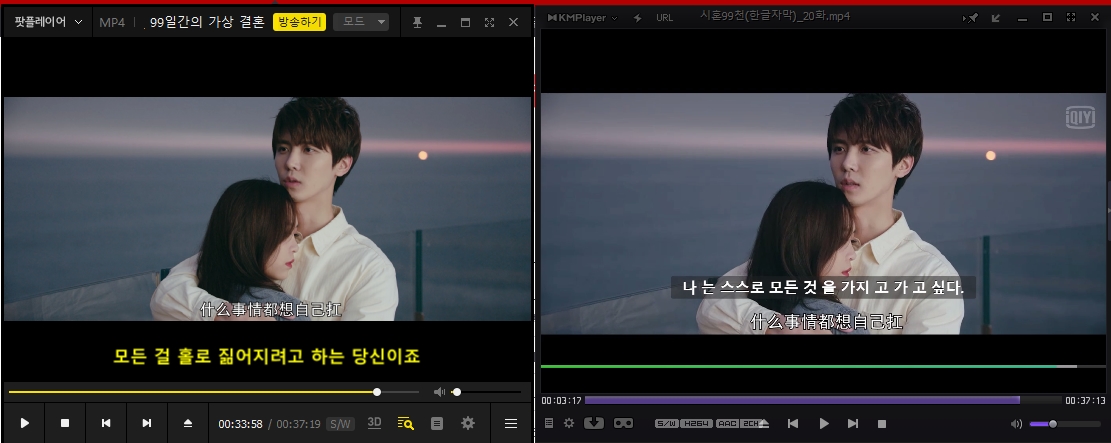This screenshot has width=1111, height=443.
Task: Skip to next file in KMPlayer
Action: [x=853, y=423]
